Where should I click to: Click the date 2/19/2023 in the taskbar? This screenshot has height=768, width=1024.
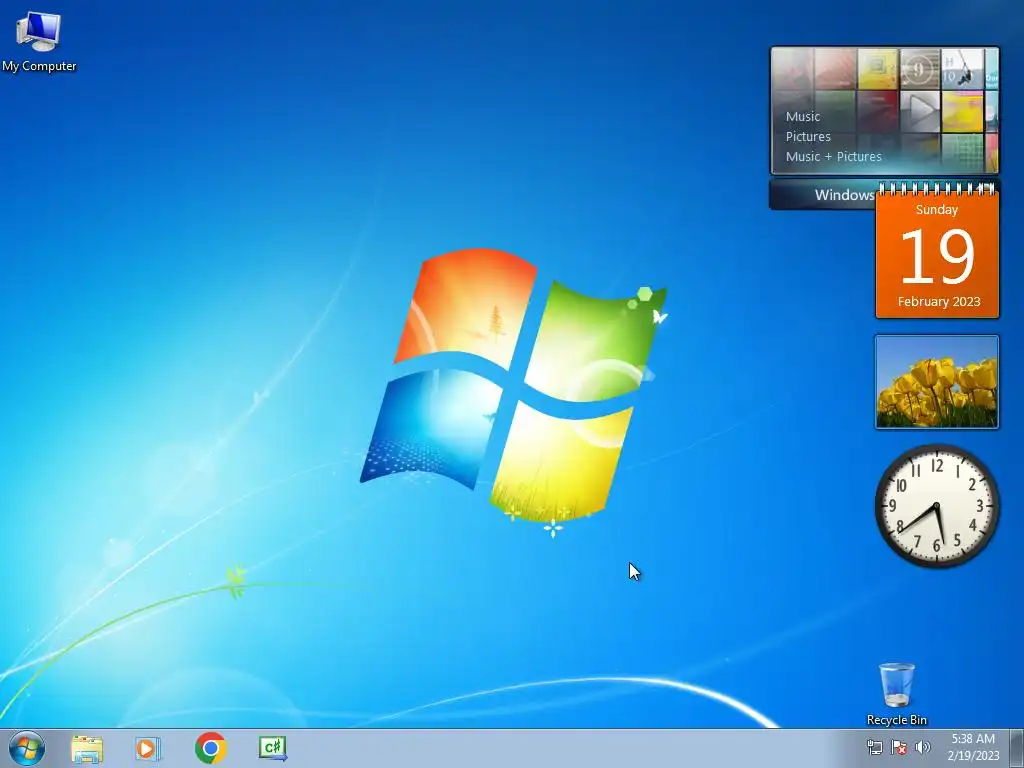pyautogui.click(x=973, y=756)
